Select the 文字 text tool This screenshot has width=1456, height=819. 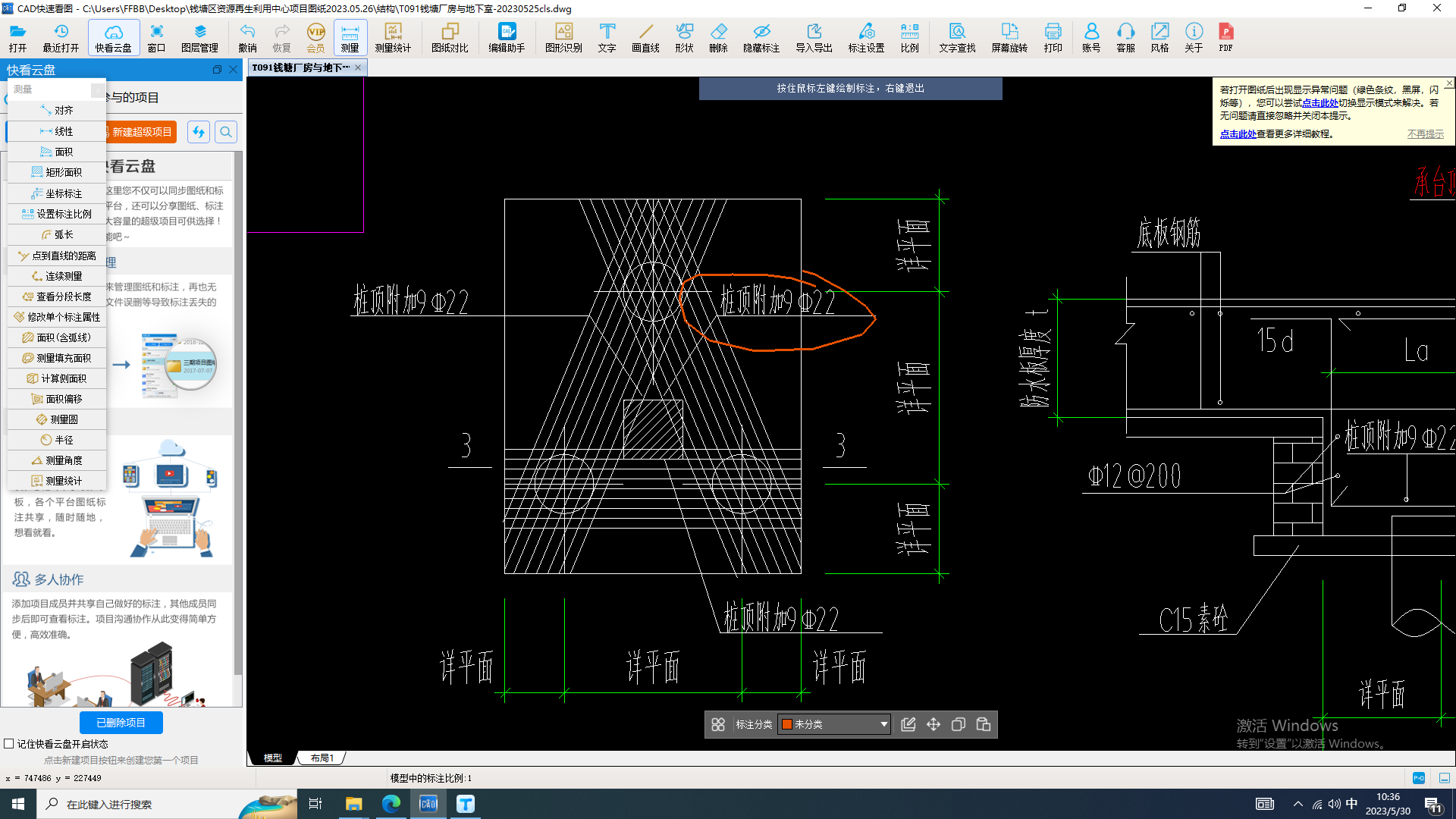coord(607,37)
